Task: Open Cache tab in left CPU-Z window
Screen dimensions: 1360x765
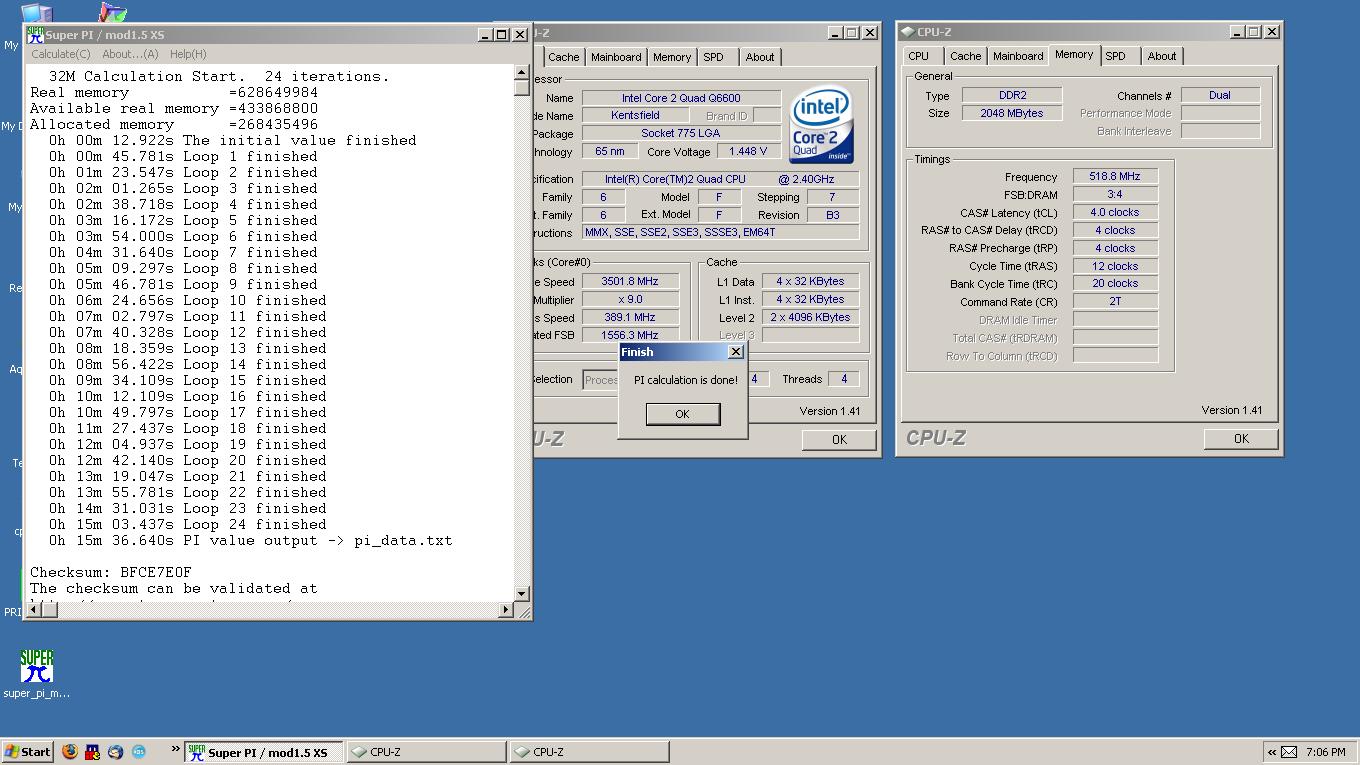Action: 563,57
